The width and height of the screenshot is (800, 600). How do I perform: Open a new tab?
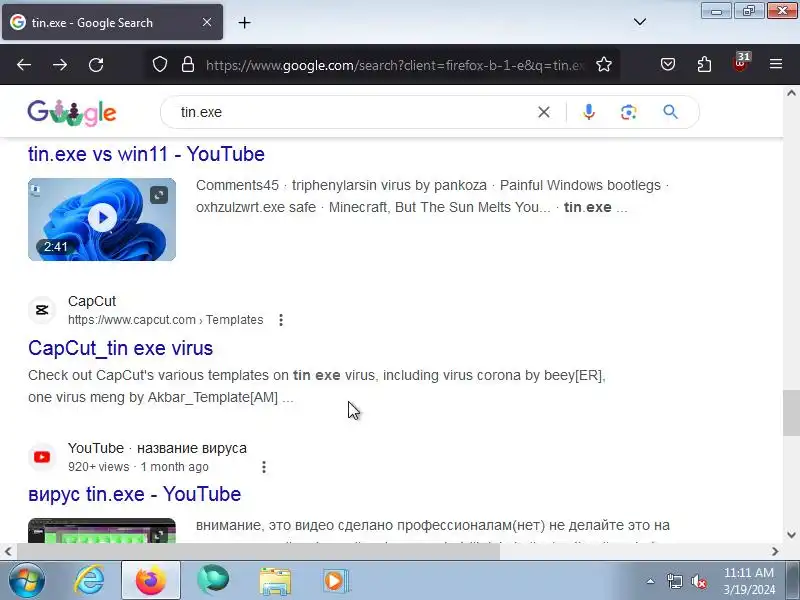click(x=244, y=22)
